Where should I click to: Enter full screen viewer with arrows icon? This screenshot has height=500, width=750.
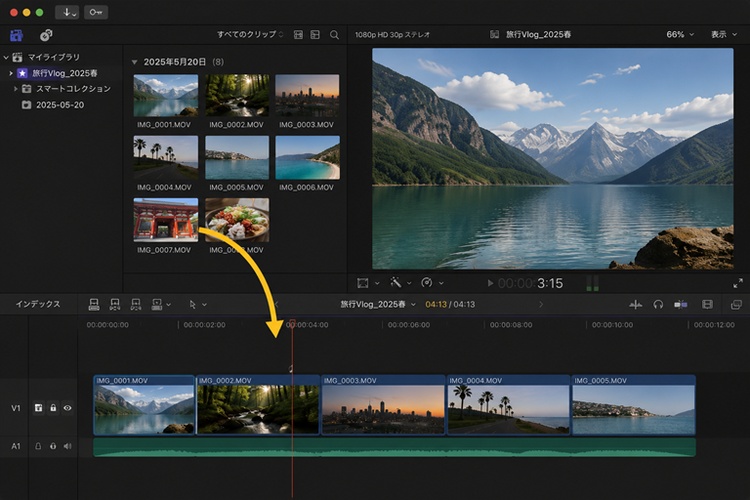[x=738, y=283]
